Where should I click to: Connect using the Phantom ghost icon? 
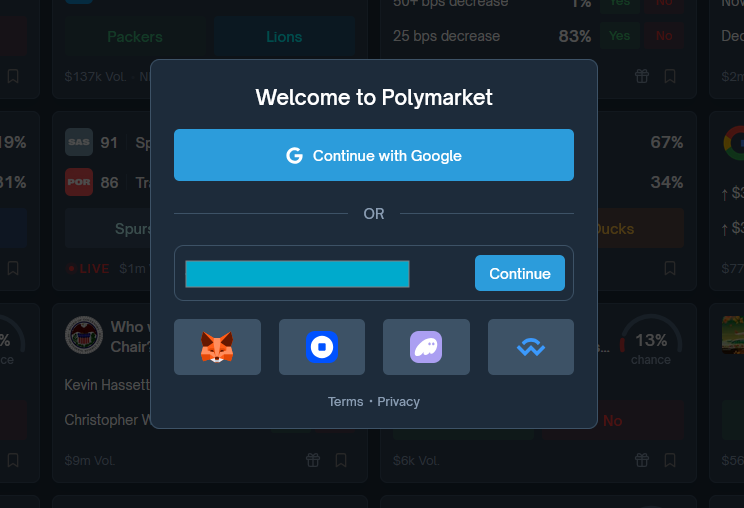[426, 347]
